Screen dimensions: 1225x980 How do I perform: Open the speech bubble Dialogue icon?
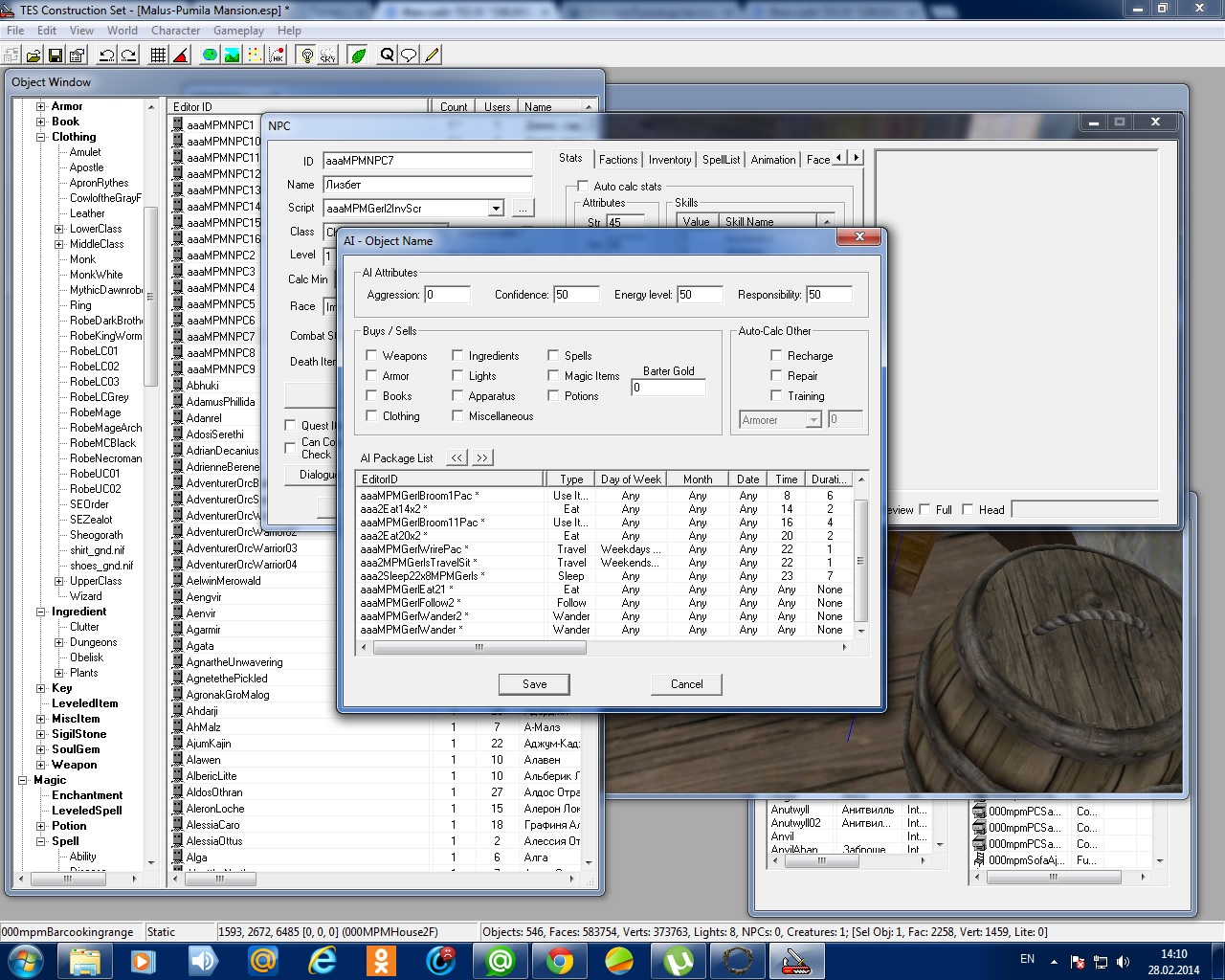tap(409, 56)
